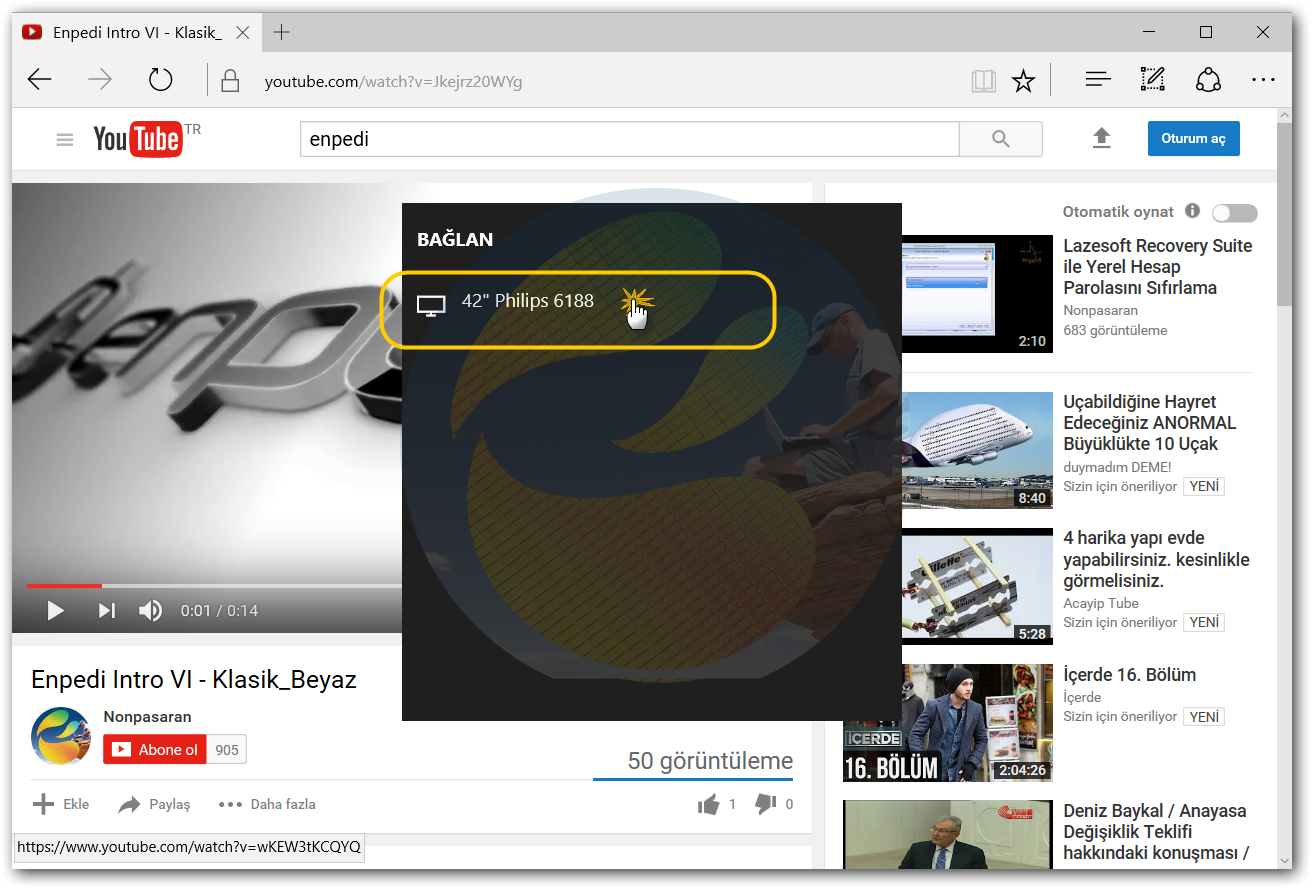Click the 905 subscriber count
The width and height of the screenshot is (1312, 889).
pos(227,750)
